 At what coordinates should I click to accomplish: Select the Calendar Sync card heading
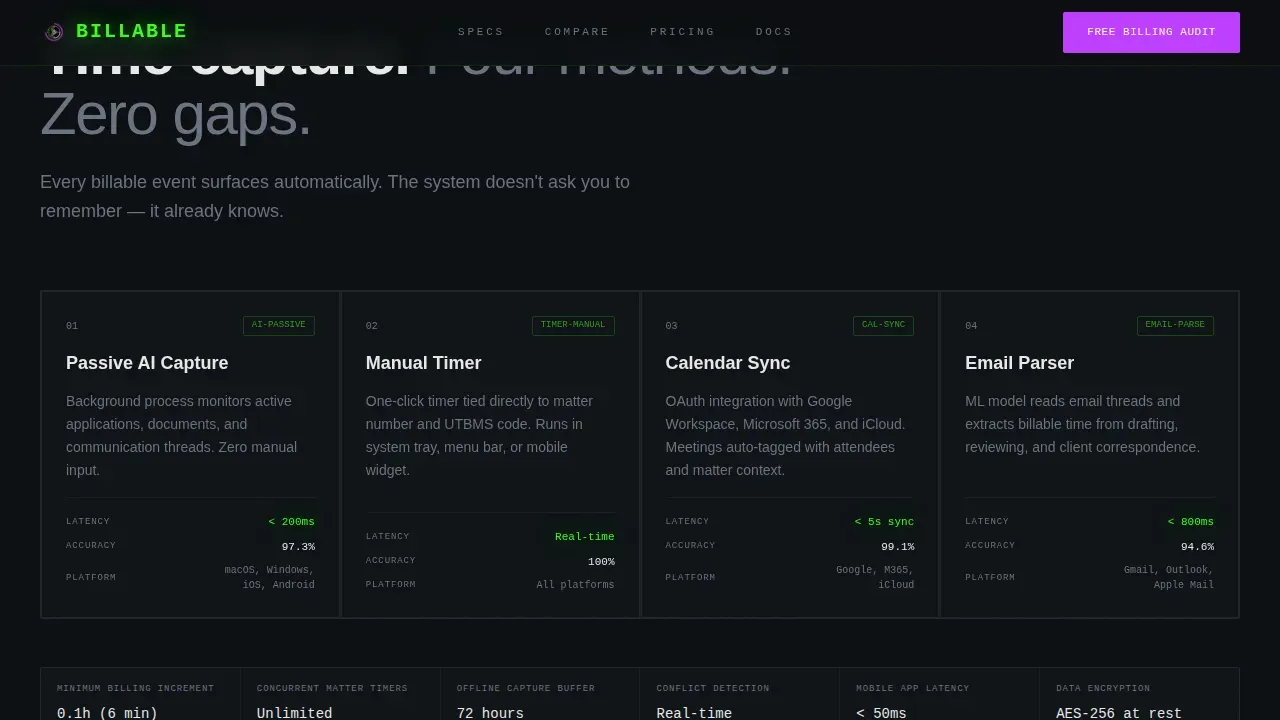(728, 363)
